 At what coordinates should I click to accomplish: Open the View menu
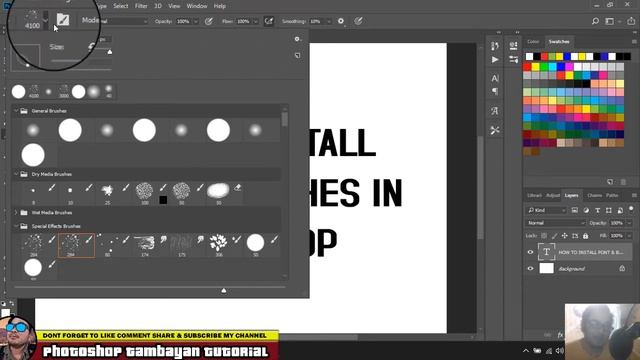(x=174, y=6)
